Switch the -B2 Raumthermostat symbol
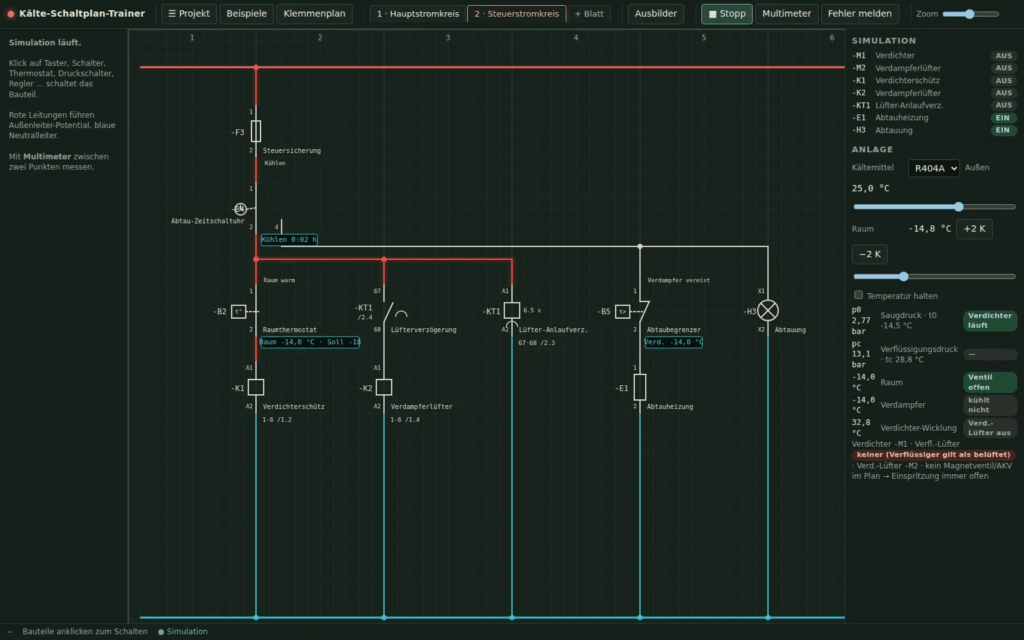Screen dimensions: 1024x640 (x=239, y=312)
